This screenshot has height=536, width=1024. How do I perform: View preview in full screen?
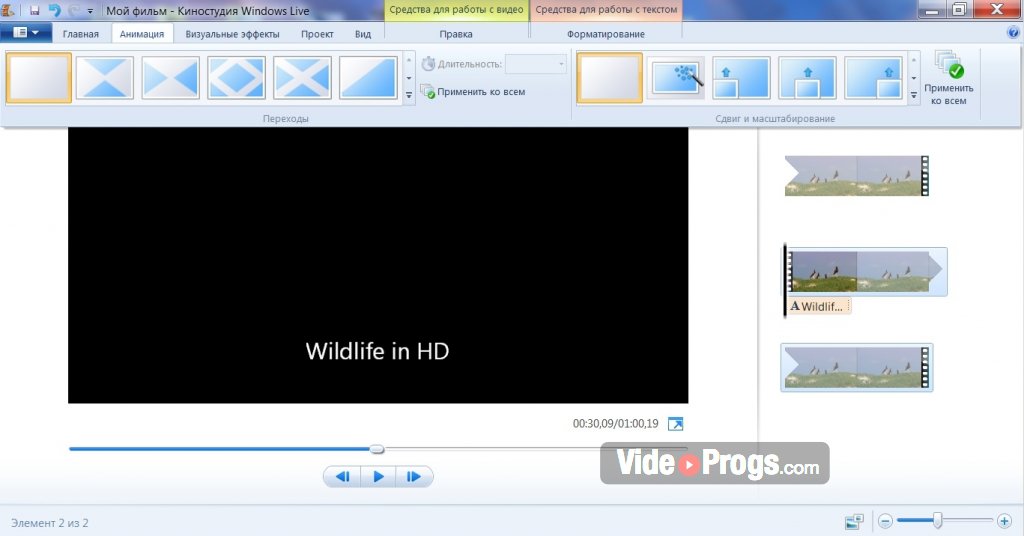pyautogui.click(x=675, y=424)
